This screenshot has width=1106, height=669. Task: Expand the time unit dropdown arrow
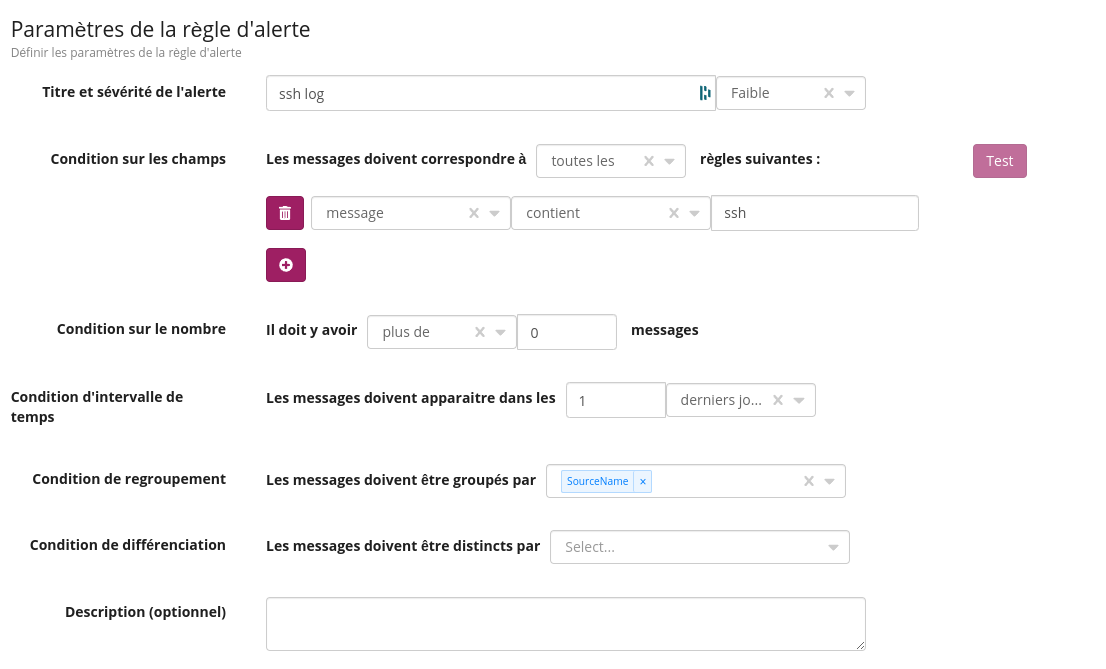799,400
